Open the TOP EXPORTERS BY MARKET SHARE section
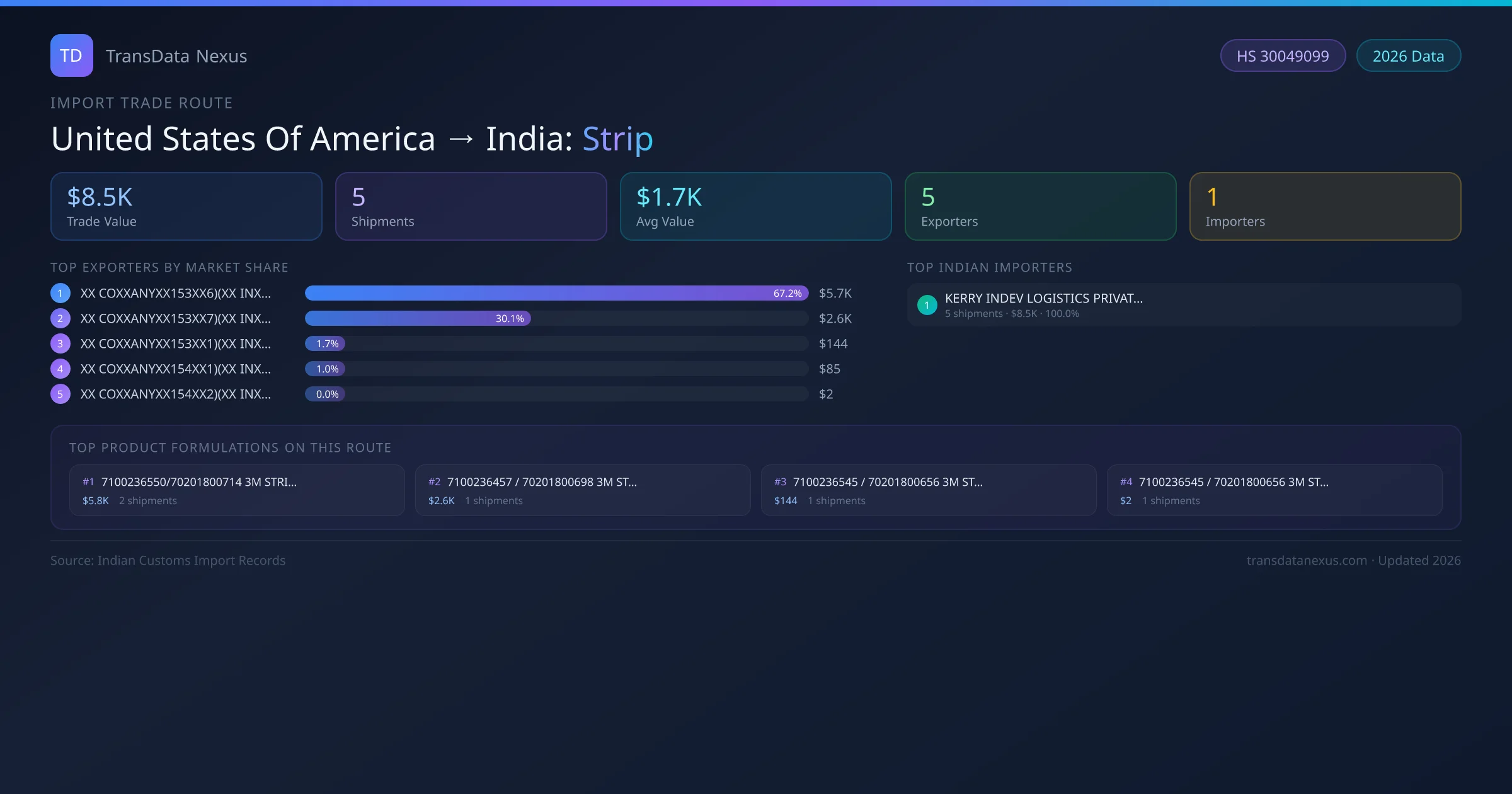 tap(169, 267)
